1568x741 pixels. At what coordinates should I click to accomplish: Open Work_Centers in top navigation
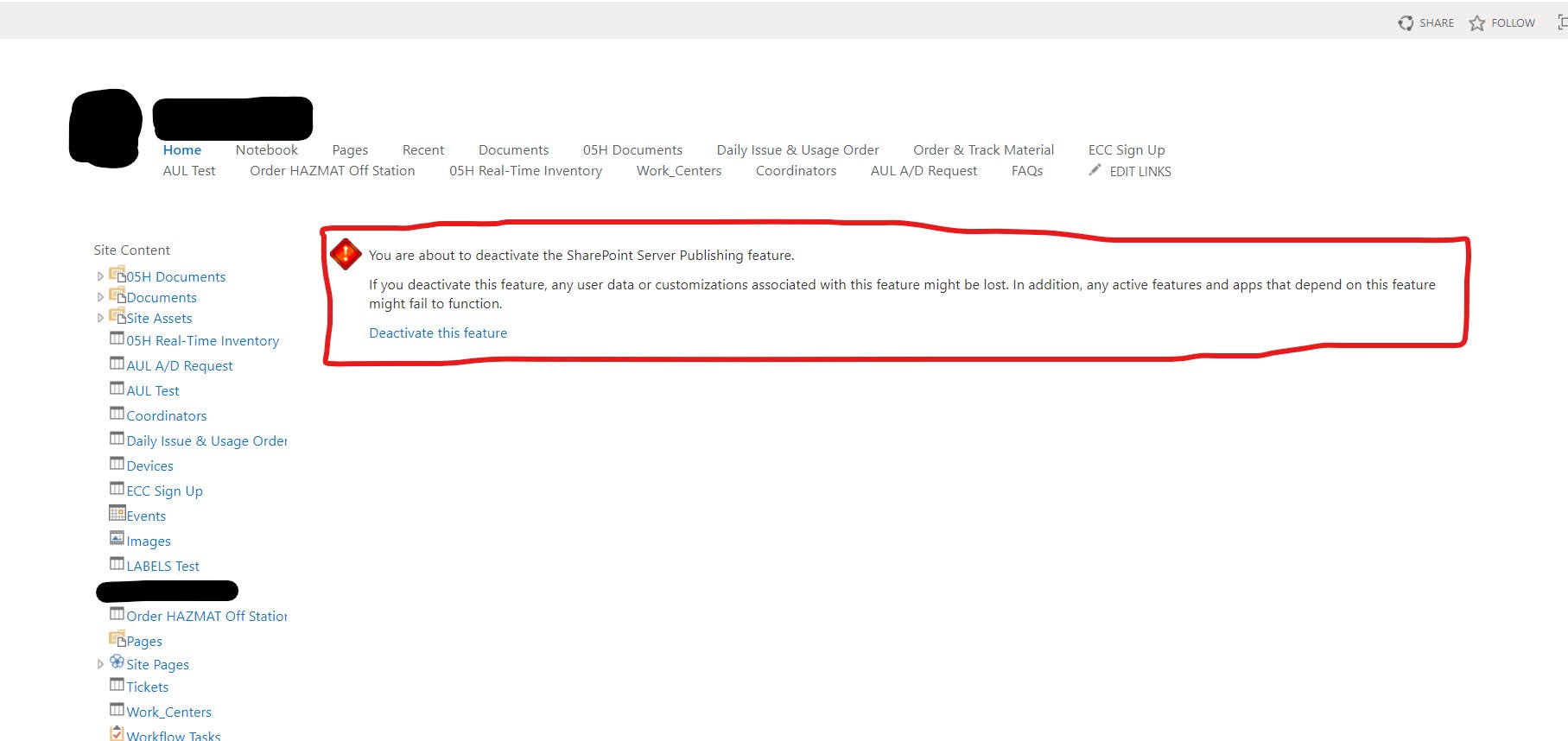pyautogui.click(x=679, y=170)
